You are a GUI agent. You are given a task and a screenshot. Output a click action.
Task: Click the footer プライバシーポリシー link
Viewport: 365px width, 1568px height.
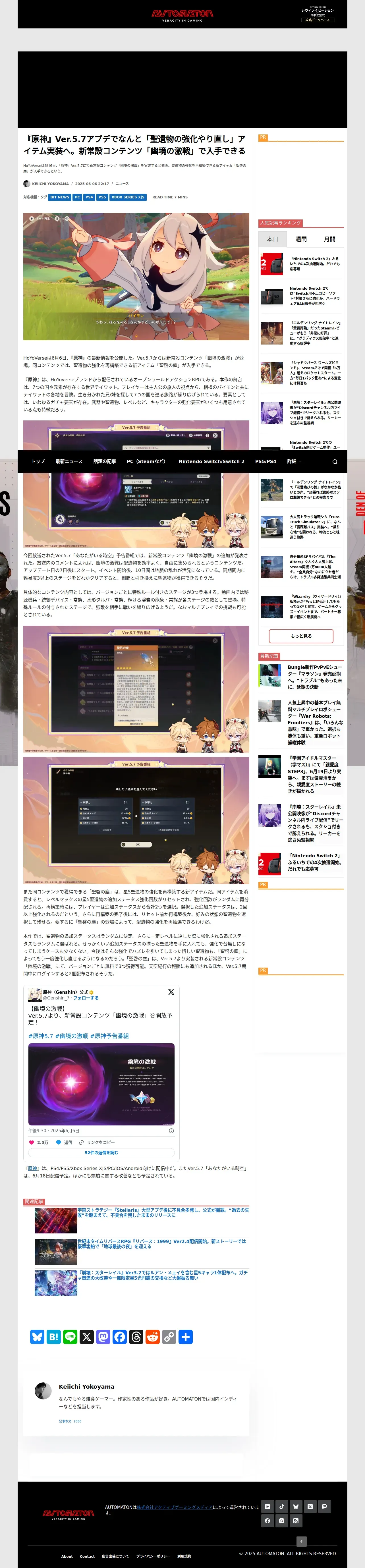pos(153,1556)
